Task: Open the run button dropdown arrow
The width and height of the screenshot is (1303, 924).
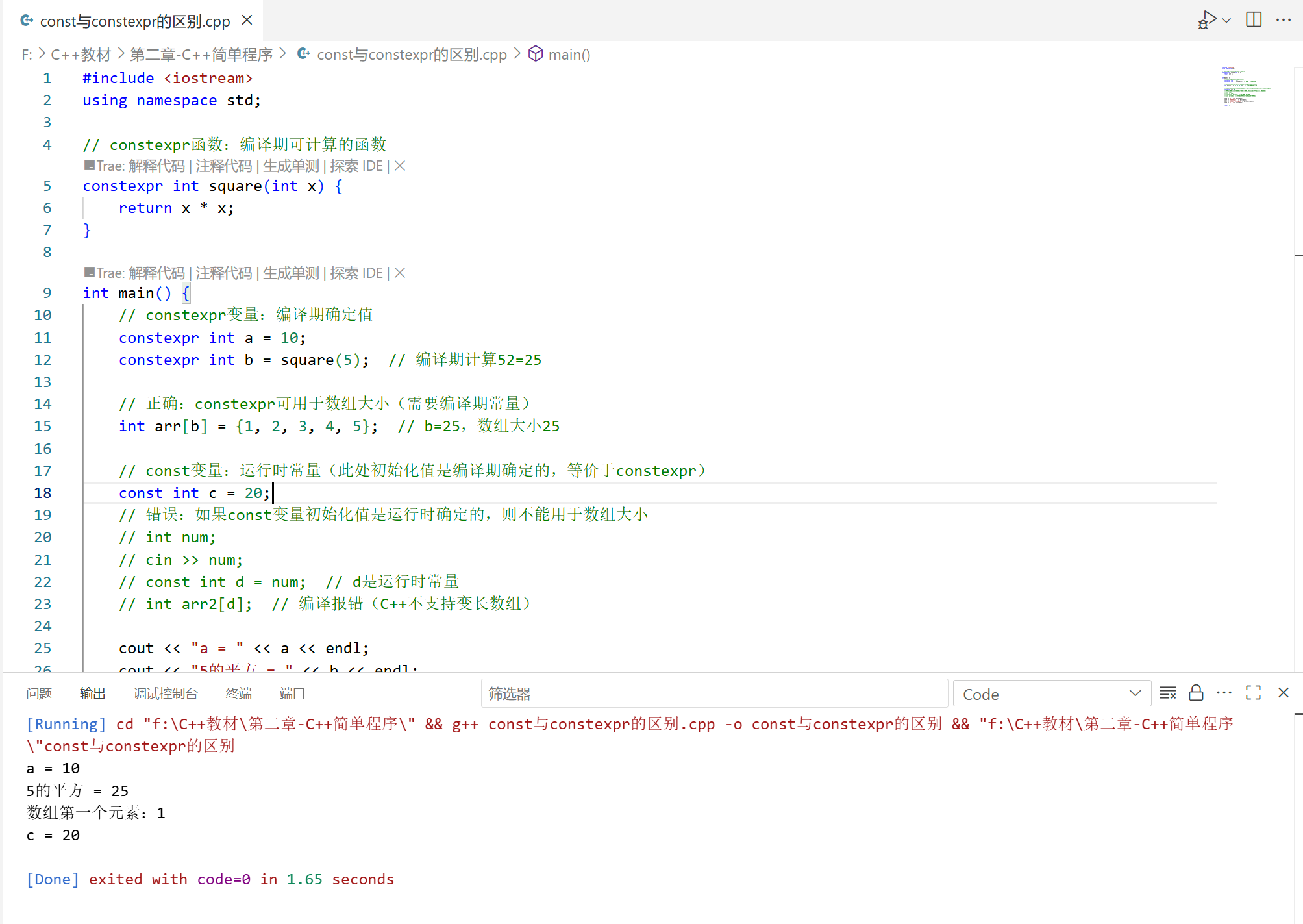Action: click(1226, 20)
